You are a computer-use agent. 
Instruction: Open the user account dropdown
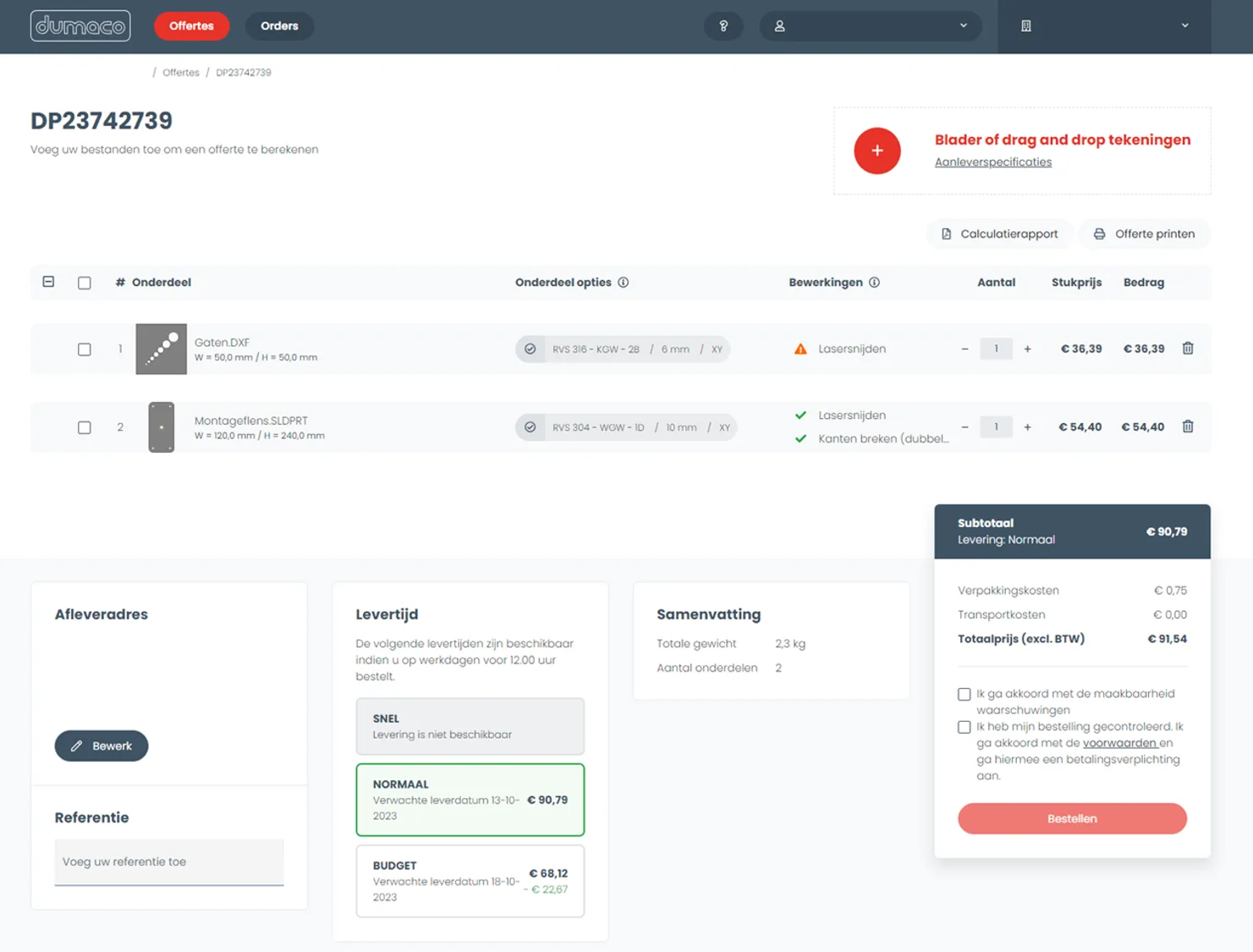(870, 26)
